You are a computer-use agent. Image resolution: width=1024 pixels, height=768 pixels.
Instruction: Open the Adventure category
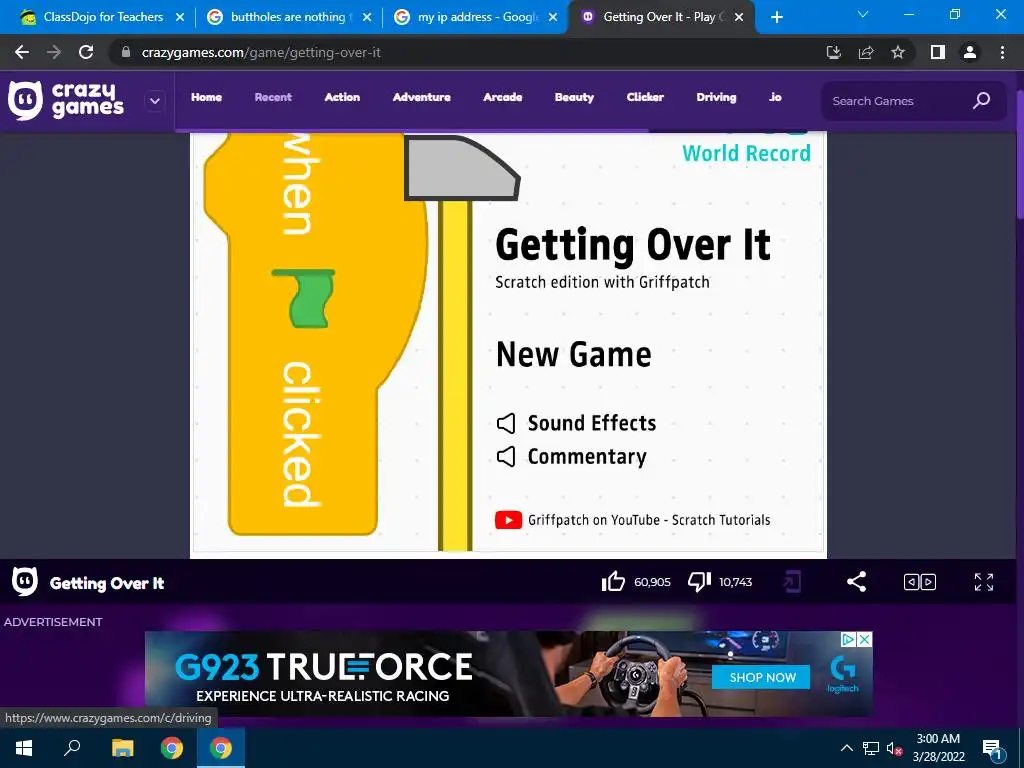(421, 97)
